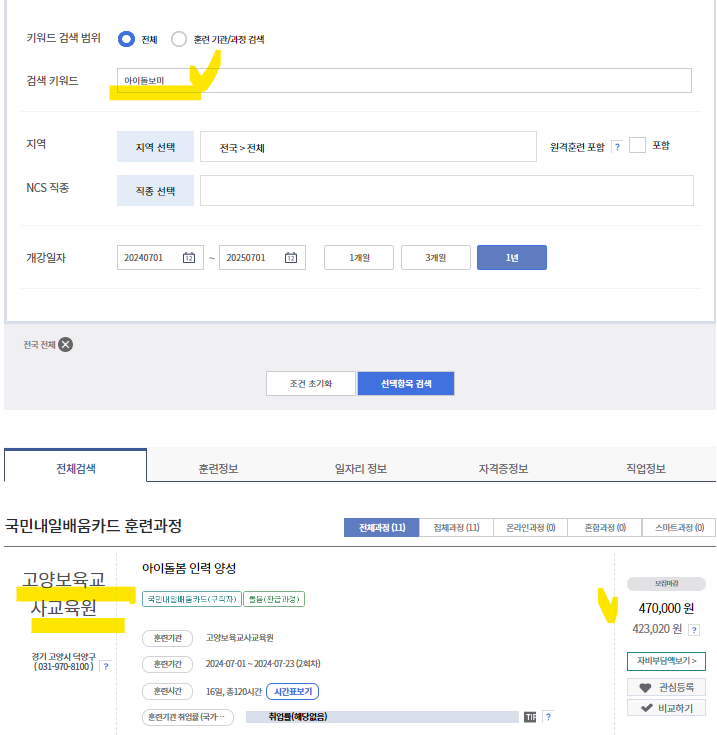Select the 혼합과정 (0) filter tab
The image size is (717, 735).
[x=605, y=527]
